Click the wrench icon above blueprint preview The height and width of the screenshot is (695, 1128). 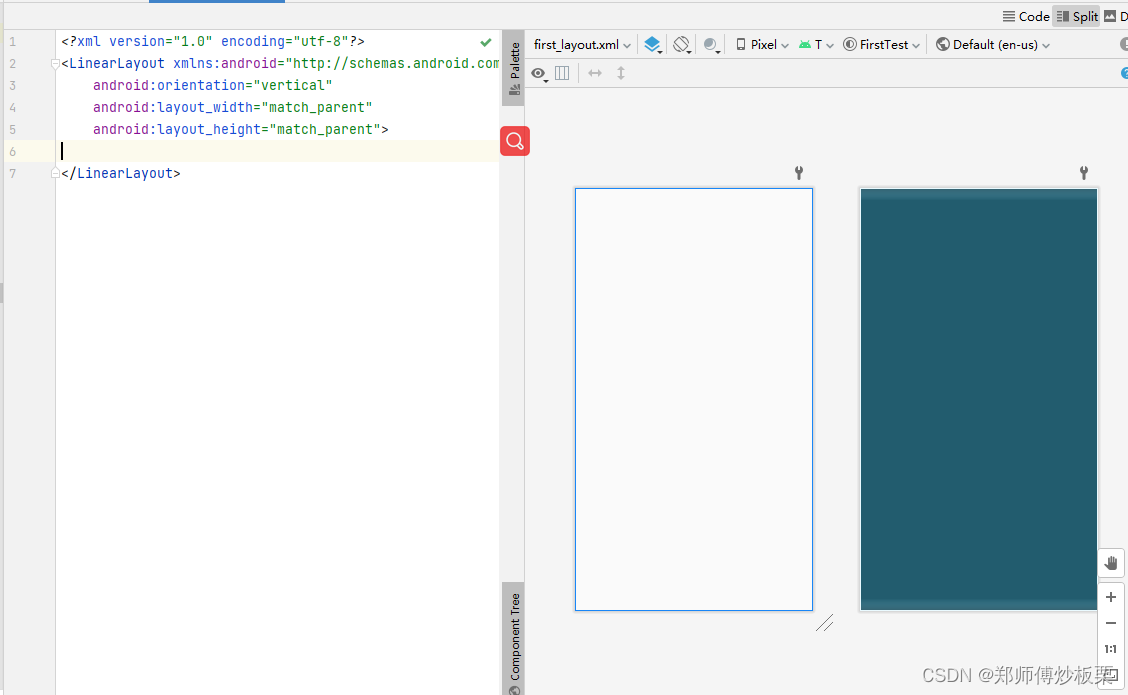[1084, 173]
